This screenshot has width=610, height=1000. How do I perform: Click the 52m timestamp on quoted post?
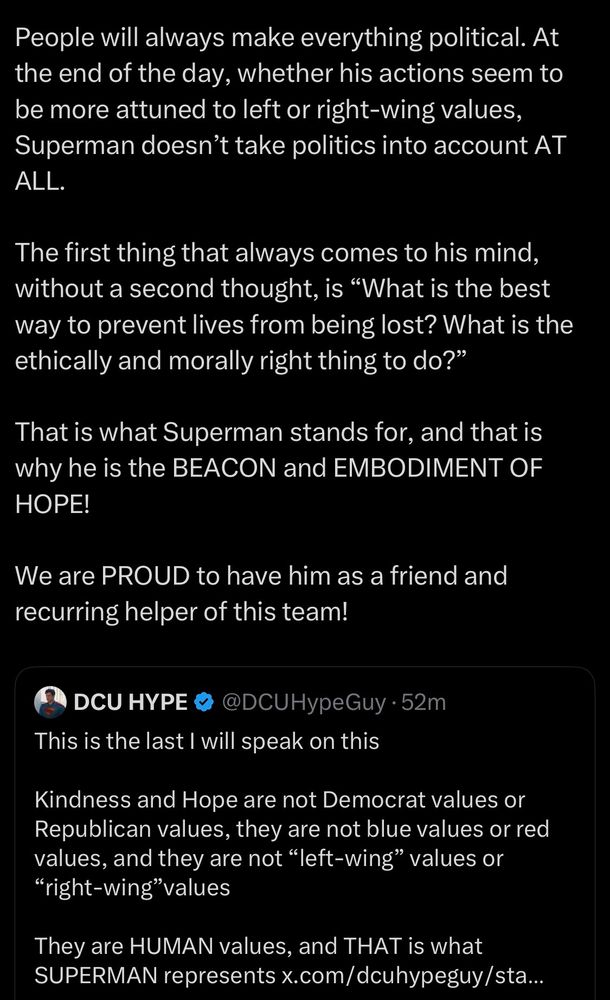coord(424,703)
